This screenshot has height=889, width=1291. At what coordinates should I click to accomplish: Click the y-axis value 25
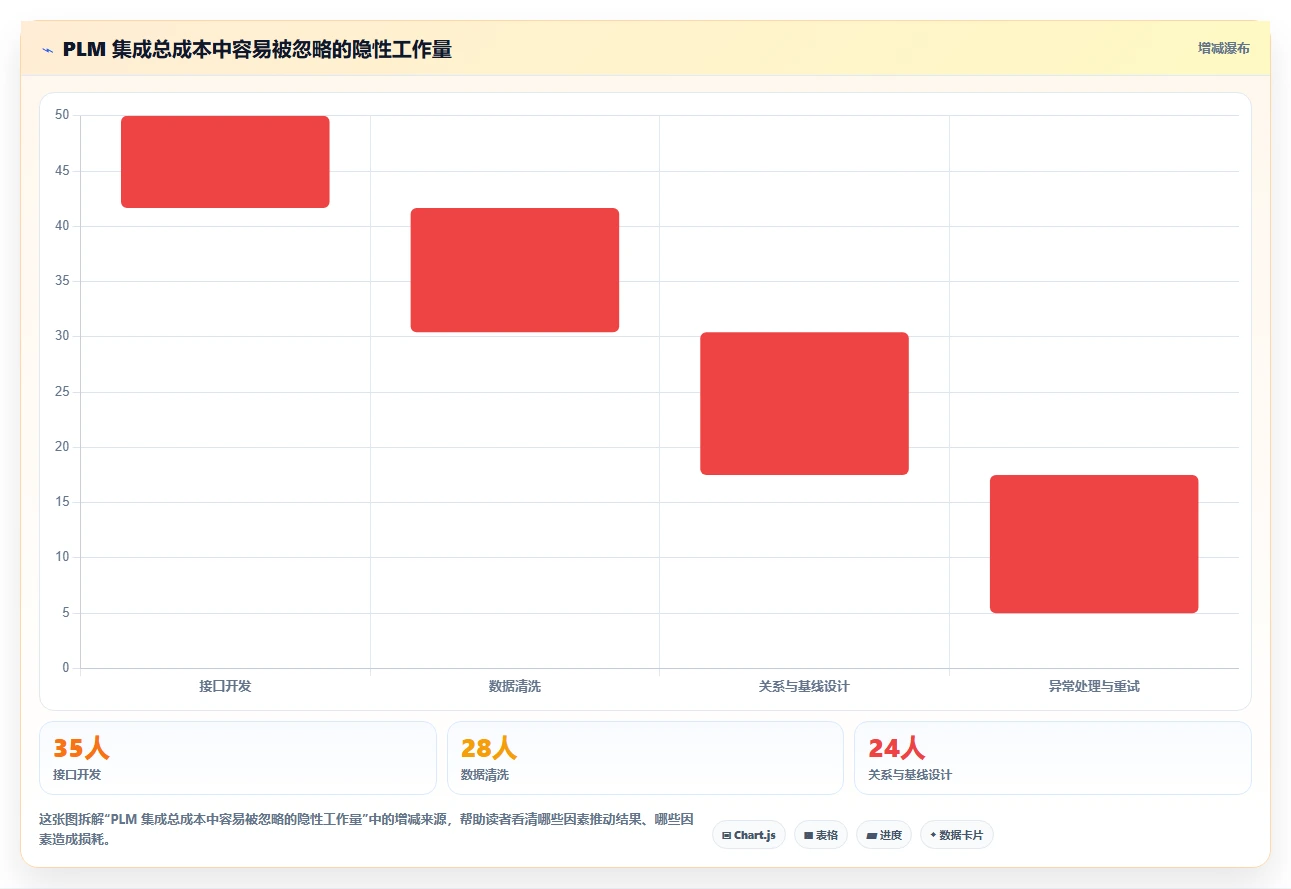(62, 391)
